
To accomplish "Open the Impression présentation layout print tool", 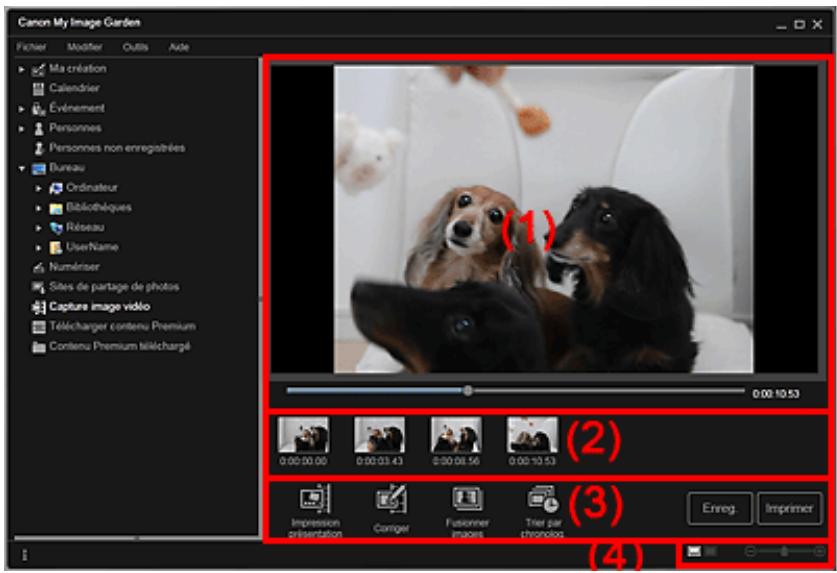I will click(315, 510).
